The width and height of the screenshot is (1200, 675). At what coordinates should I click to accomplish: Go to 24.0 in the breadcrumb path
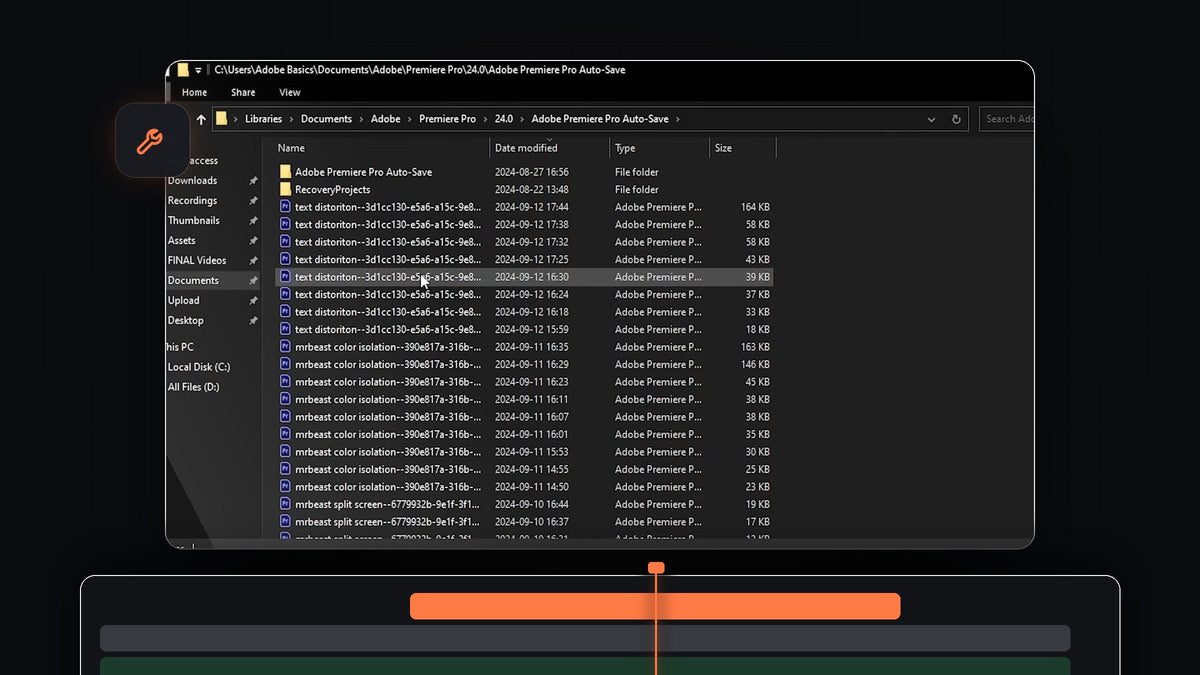click(503, 119)
